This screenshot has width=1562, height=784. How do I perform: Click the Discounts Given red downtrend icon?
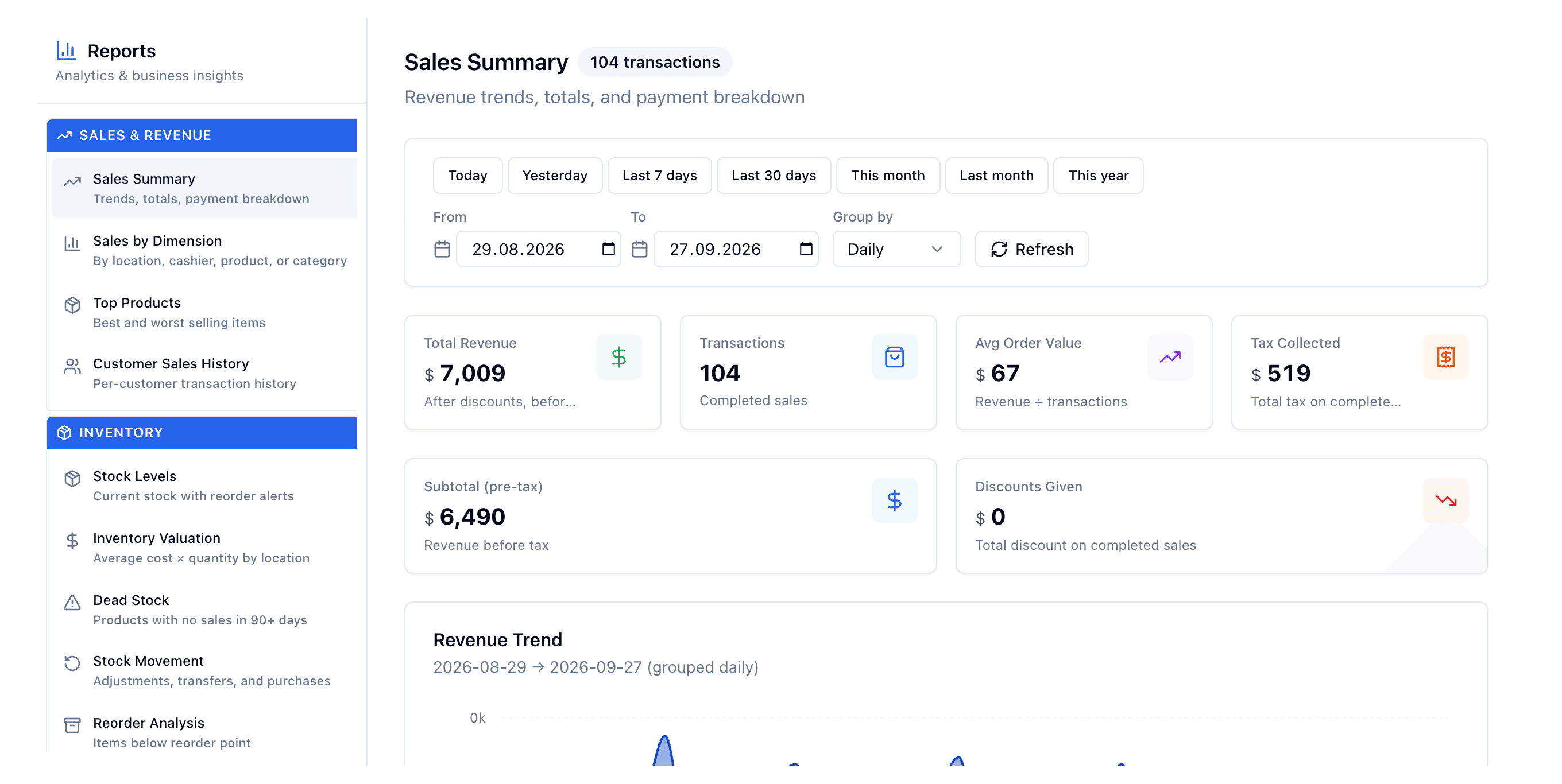pos(1445,500)
